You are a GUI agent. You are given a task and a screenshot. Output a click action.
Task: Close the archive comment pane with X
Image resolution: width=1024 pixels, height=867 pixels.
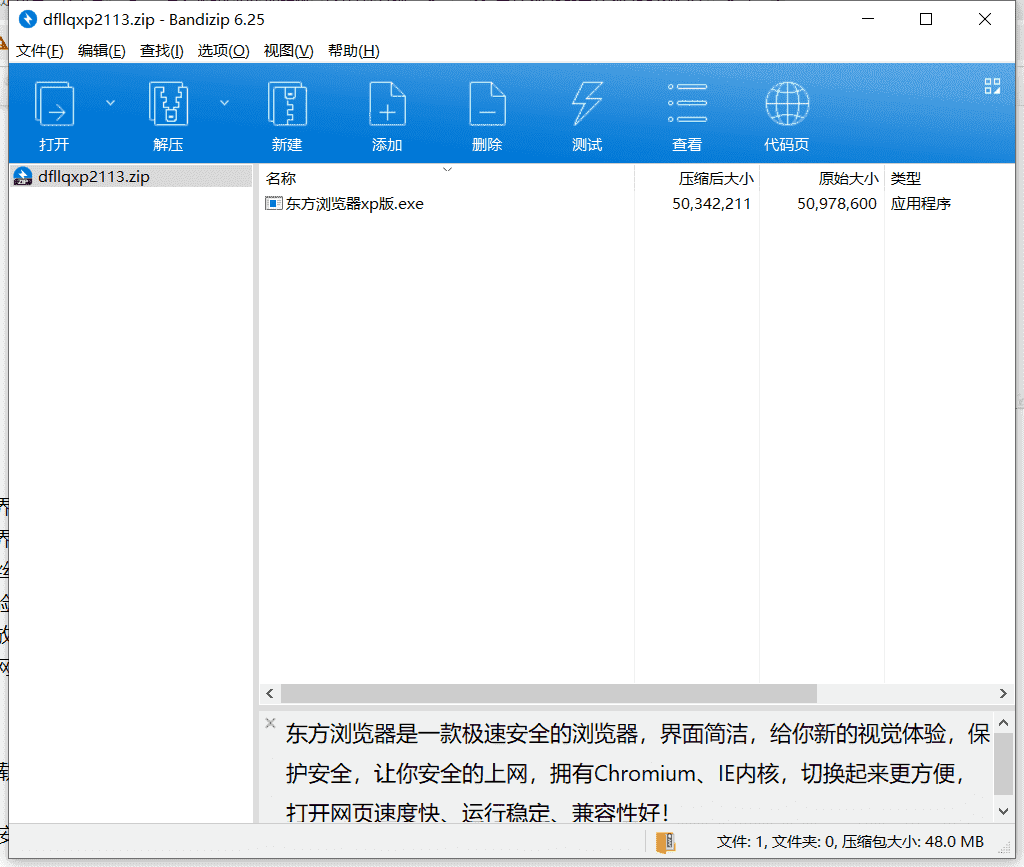pyautogui.click(x=270, y=723)
